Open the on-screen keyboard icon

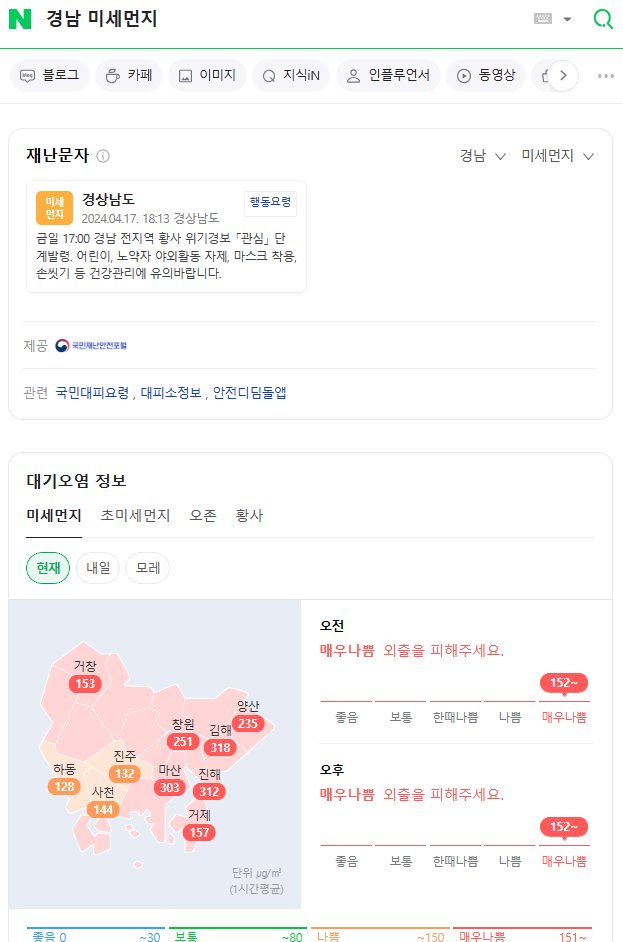pos(542,19)
